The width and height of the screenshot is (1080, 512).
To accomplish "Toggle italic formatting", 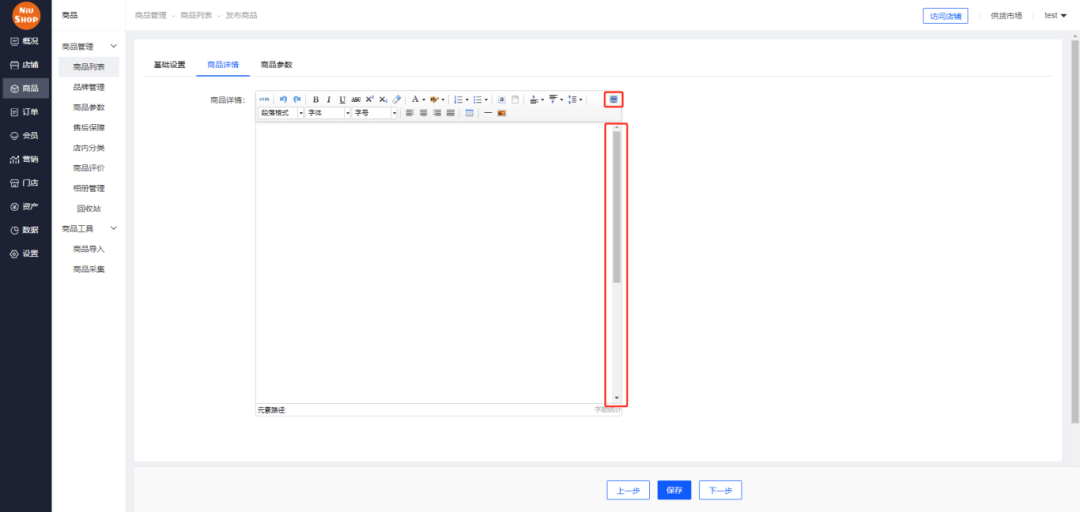I will pos(329,99).
